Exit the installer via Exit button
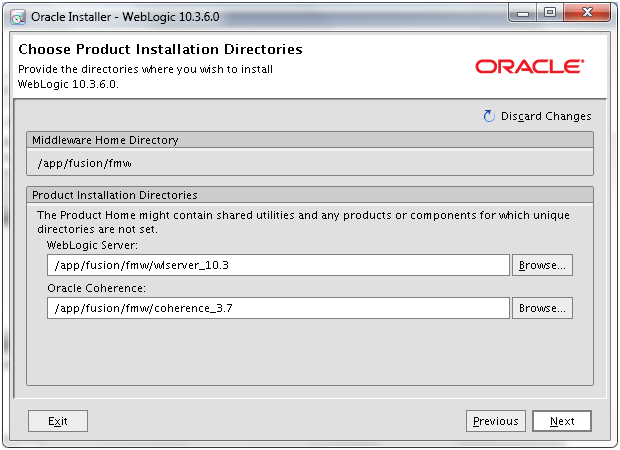The image size is (620, 450). pos(58,421)
